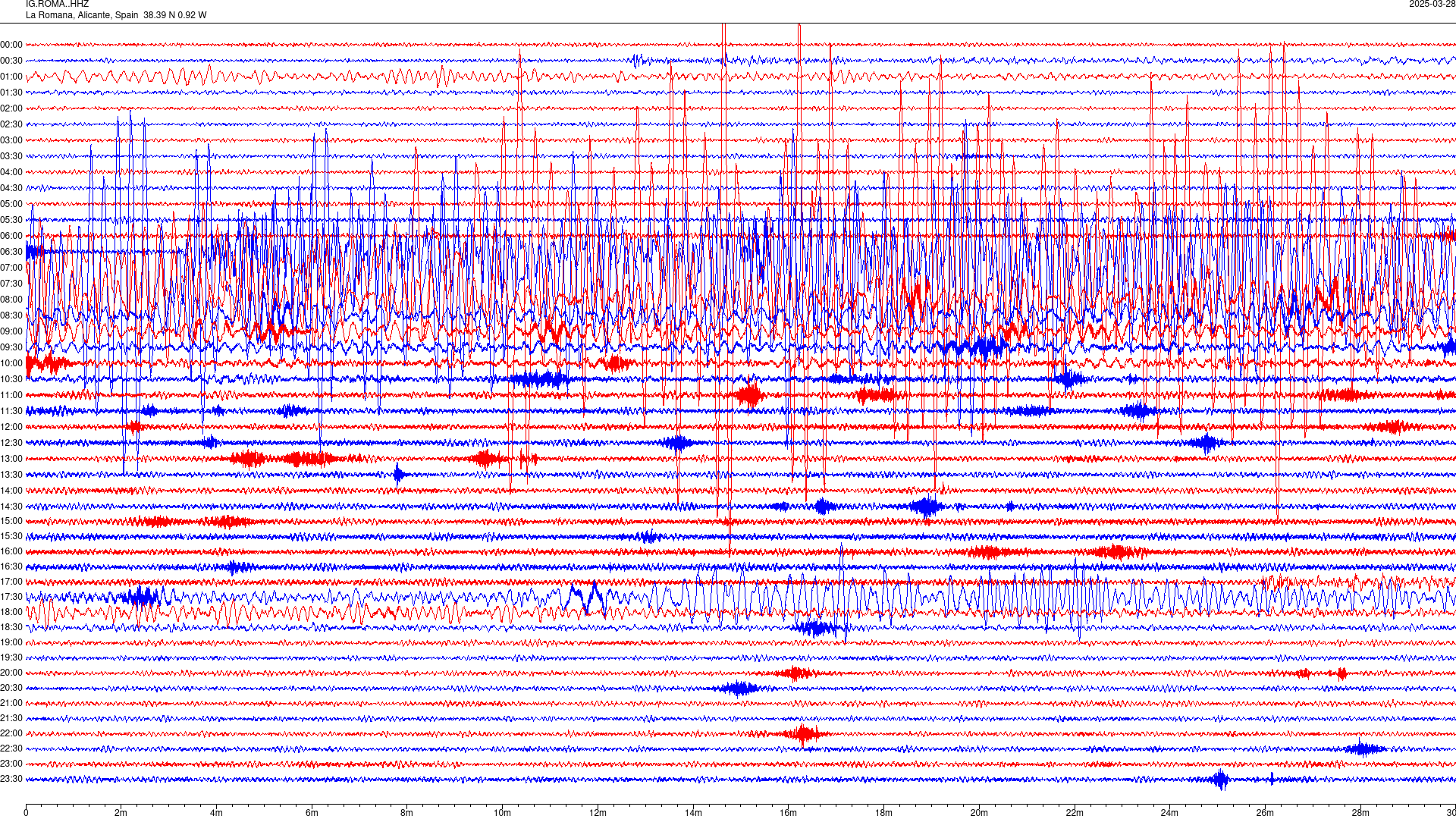Image resolution: width=1456 pixels, height=819 pixels.
Task: Select the 22:00 trace time label
Action: [x=11, y=733]
